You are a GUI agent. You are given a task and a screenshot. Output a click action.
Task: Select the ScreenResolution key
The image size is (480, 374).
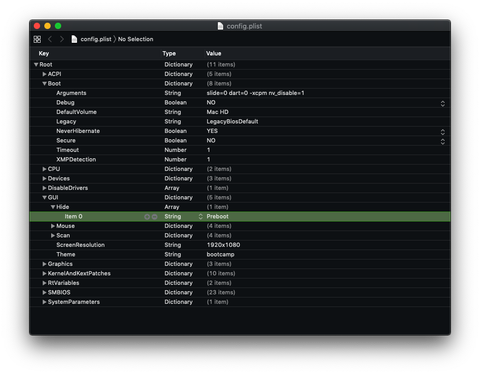[80, 245]
